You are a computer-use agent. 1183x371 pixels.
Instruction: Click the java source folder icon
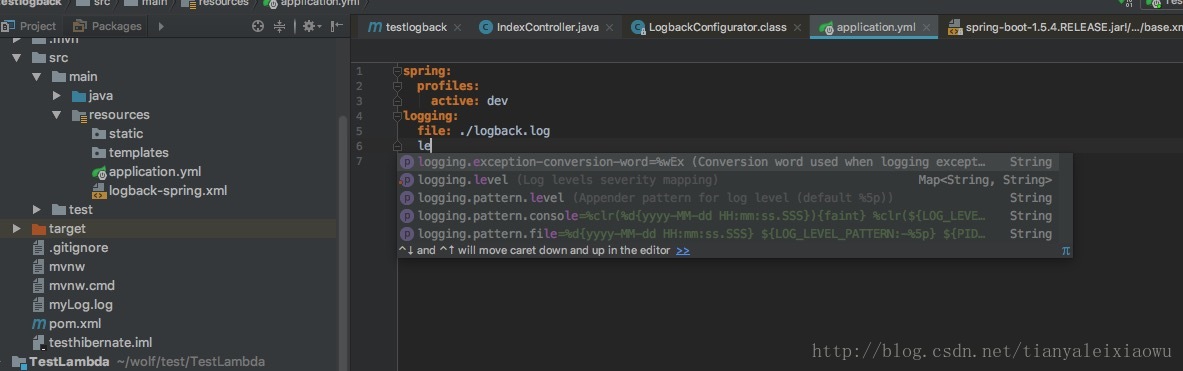(78, 96)
